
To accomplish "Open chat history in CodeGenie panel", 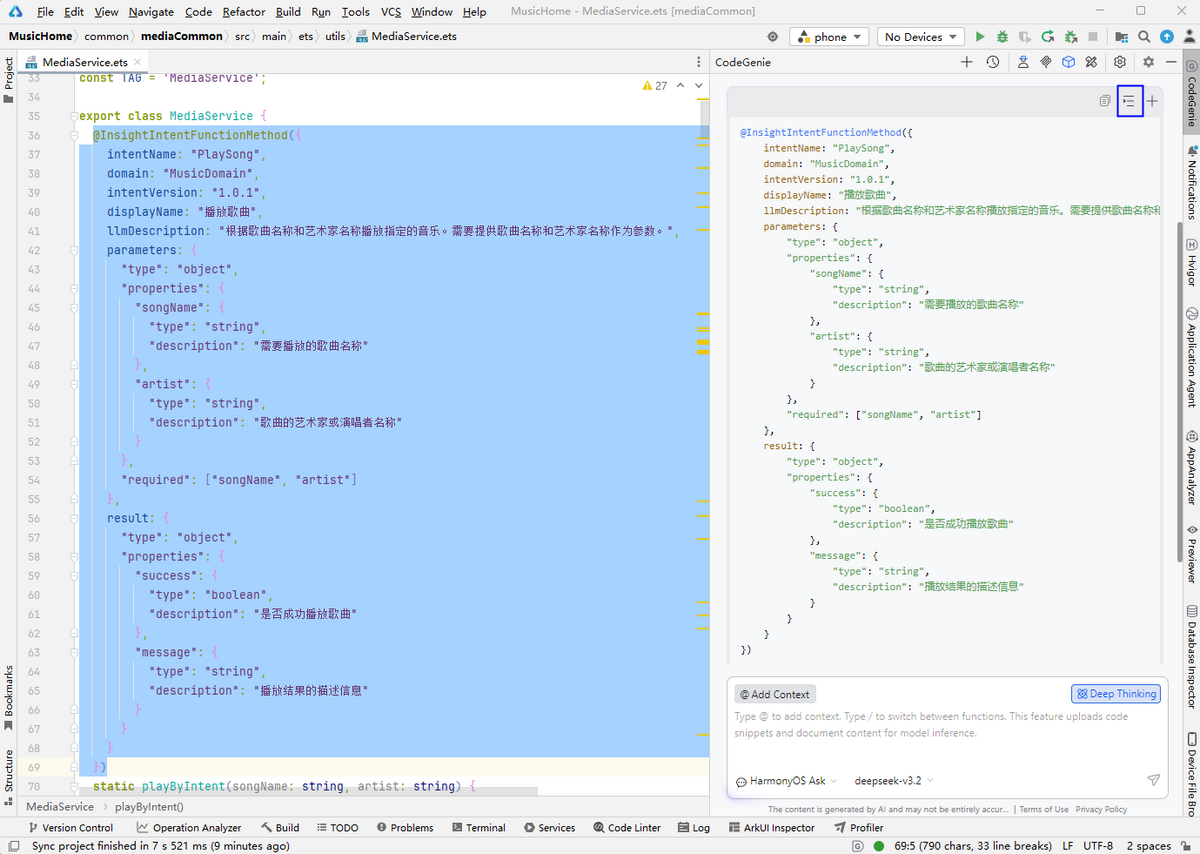I will tap(992, 62).
